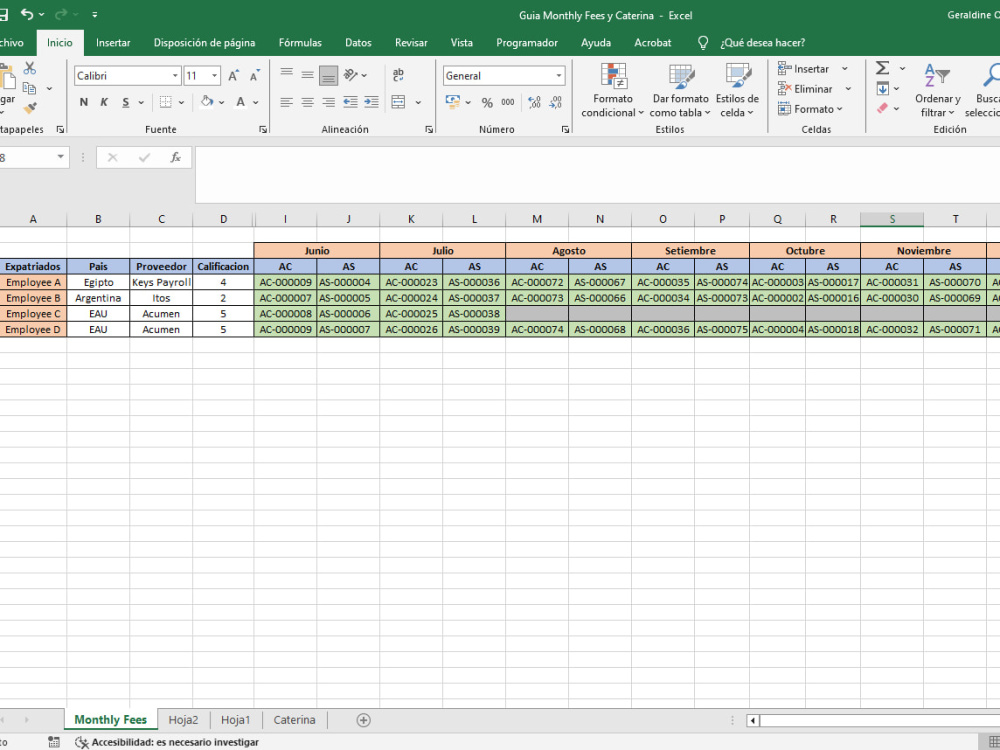Screen dimensions: 1000x750
Task: Decrease decimal places
Action: click(x=555, y=102)
